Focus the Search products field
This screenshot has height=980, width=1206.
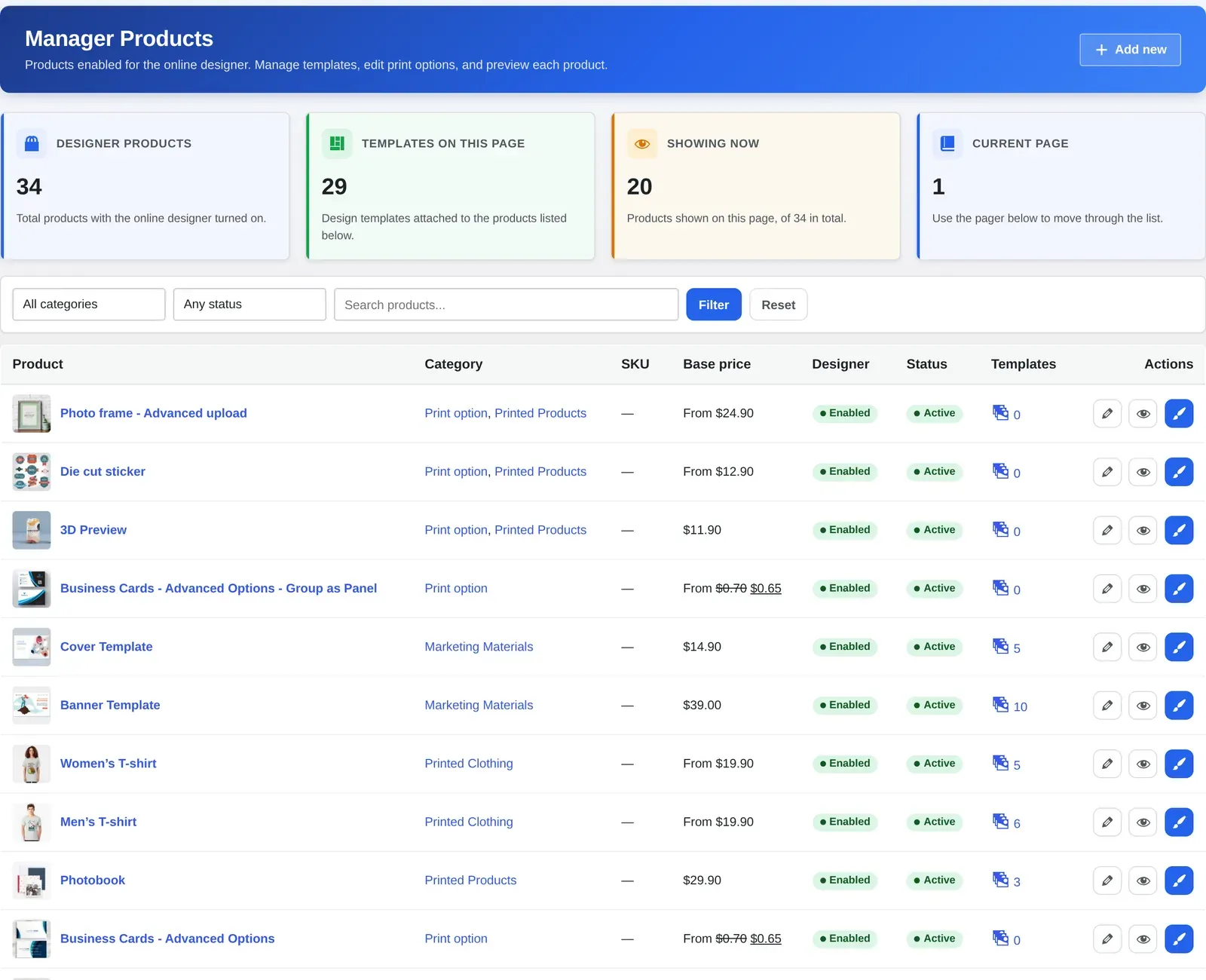point(507,305)
